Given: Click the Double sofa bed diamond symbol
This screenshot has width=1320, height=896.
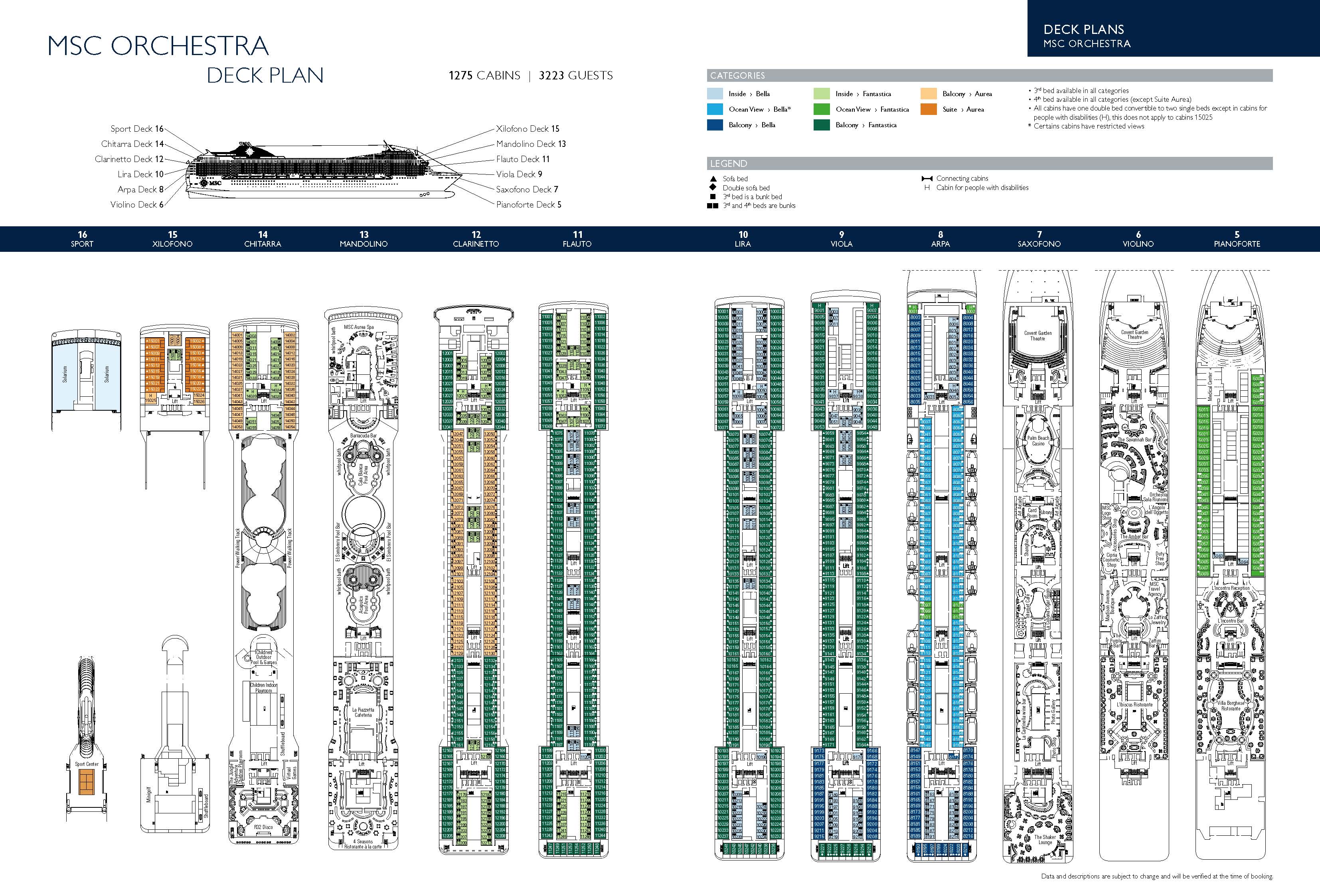Looking at the screenshot, I should [713, 188].
